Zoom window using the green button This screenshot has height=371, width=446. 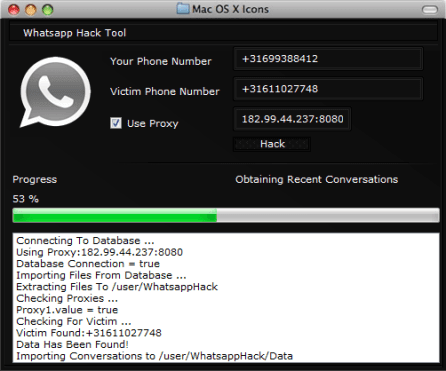tap(48, 10)
